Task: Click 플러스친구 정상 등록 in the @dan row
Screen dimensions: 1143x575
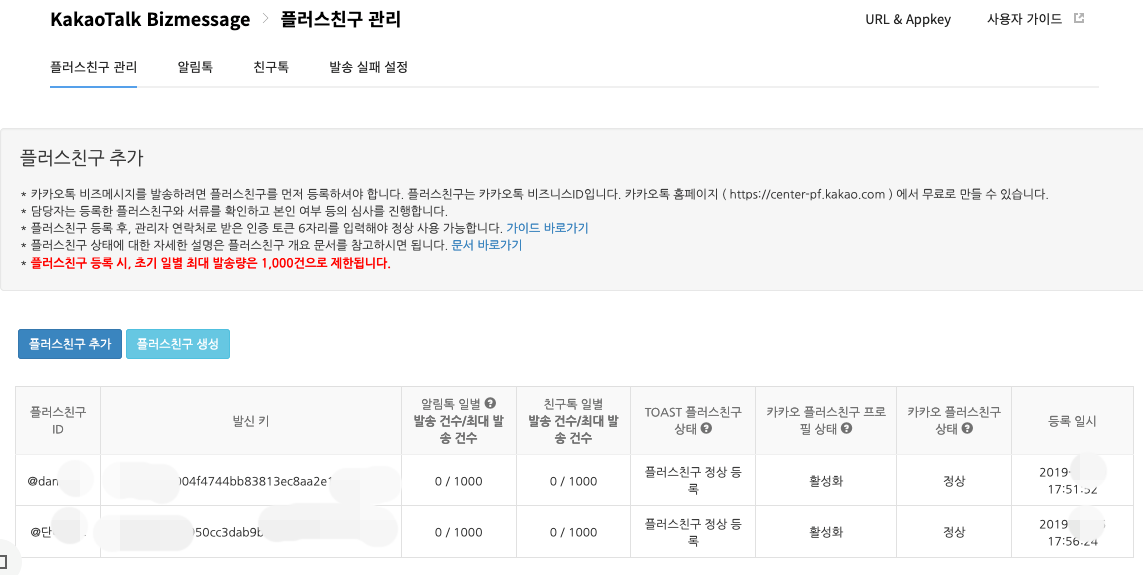Action: click(694, 481)
